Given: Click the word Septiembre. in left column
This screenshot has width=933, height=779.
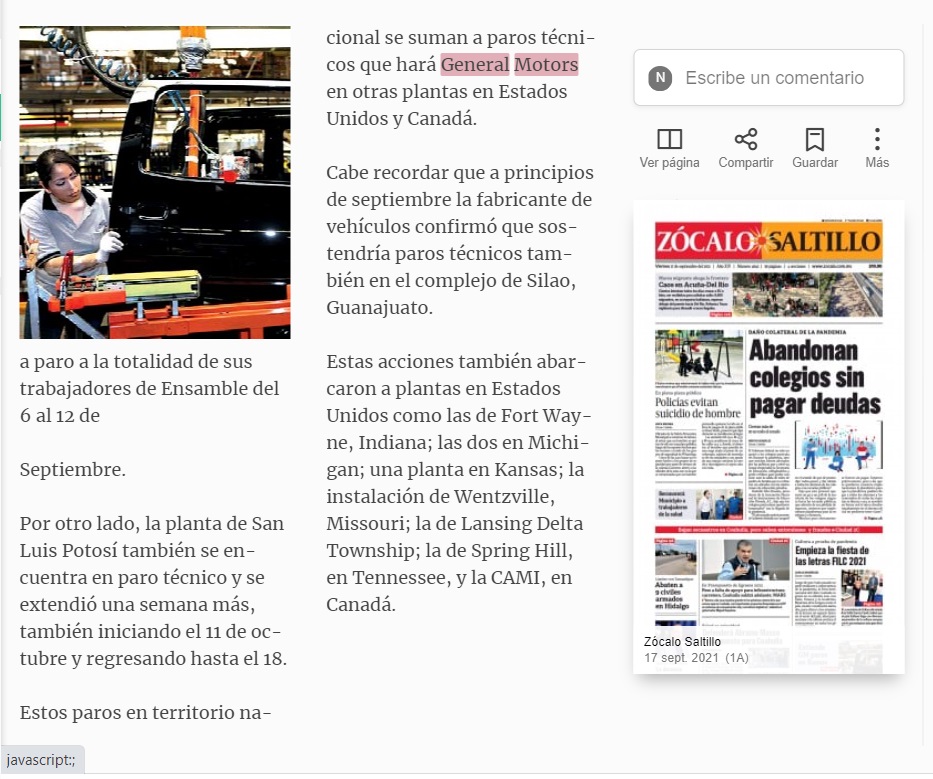Looking at the screenshot, I should coord(73,470).
